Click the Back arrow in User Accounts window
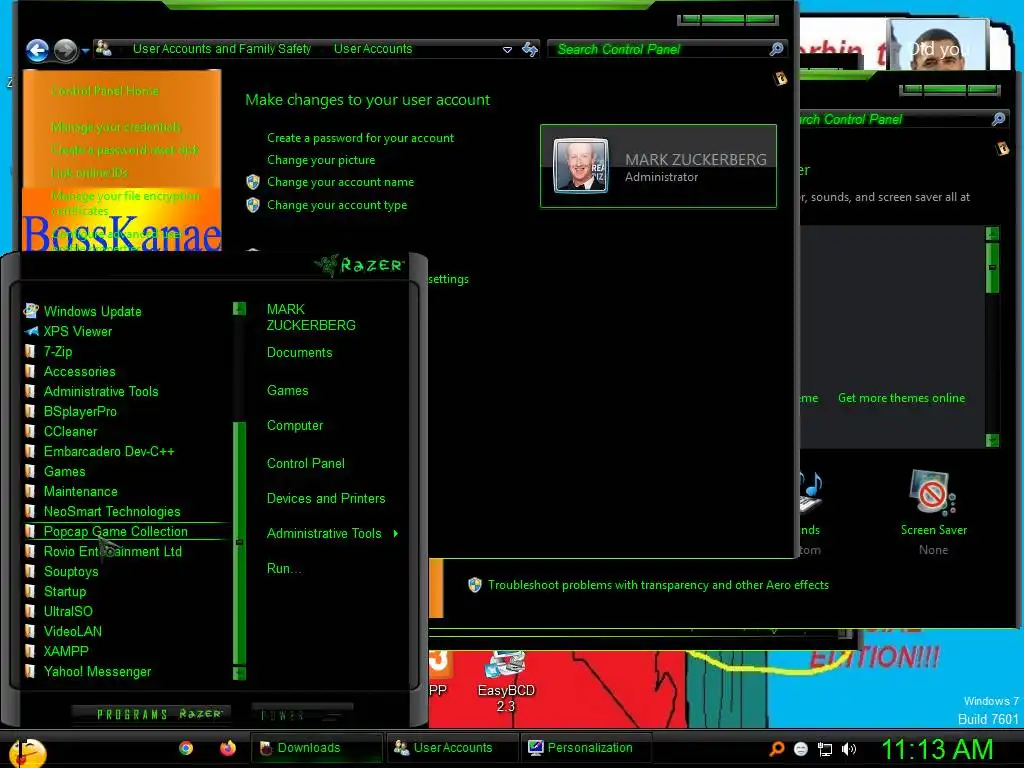 (37, 50)
